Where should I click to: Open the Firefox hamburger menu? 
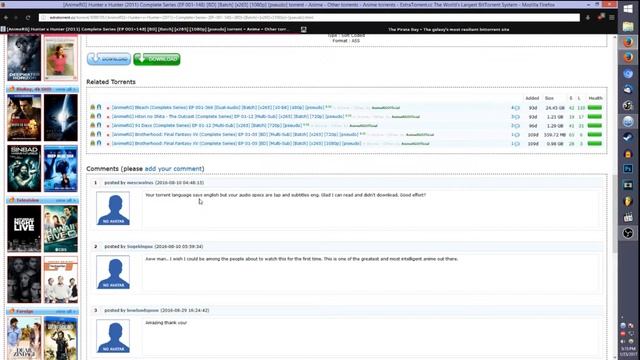click(612, 18)
